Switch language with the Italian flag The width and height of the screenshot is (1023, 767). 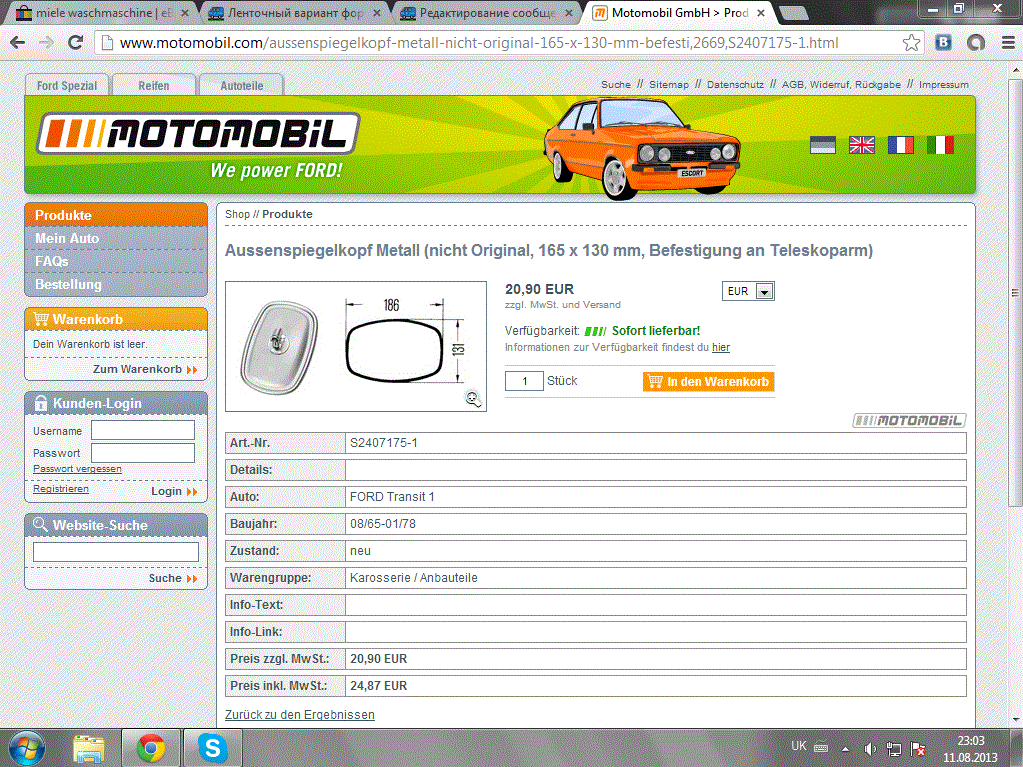940,145
